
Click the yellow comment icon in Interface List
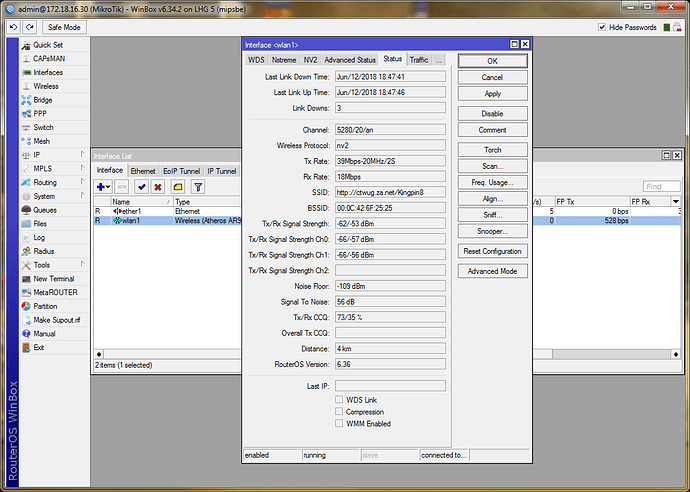(177, 187)
